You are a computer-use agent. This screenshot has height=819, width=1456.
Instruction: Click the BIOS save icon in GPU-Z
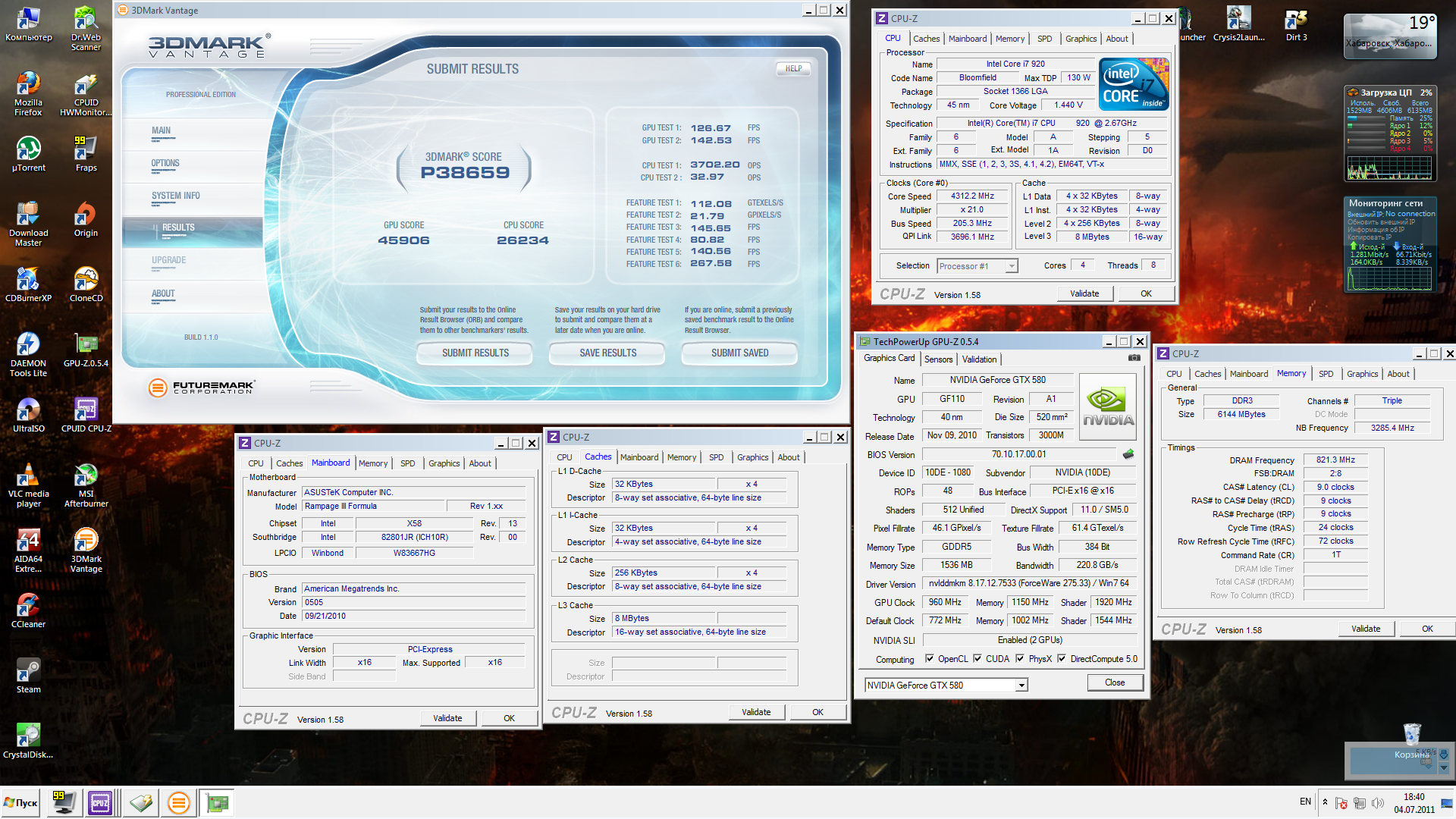point(1128,454)
